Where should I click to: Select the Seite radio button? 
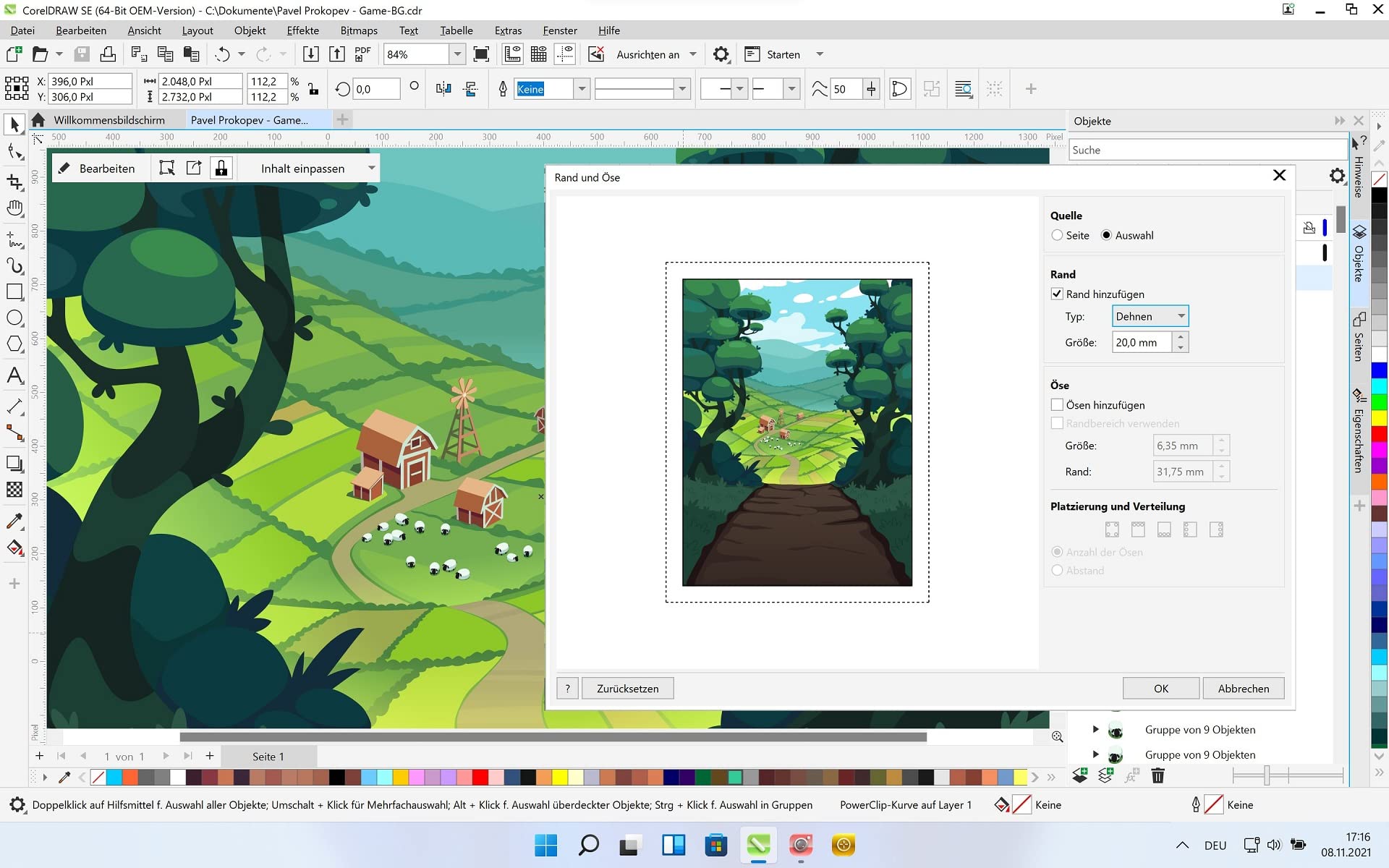pos(1057,235)
